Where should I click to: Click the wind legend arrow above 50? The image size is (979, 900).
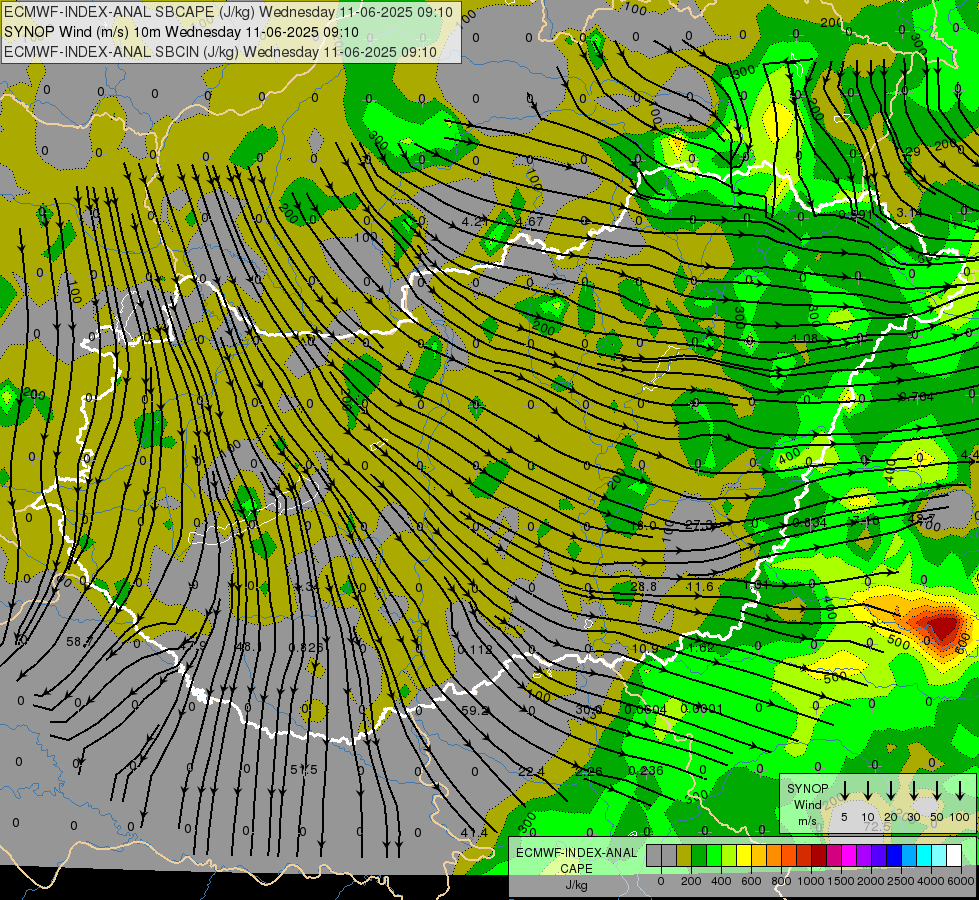(937, 791)
